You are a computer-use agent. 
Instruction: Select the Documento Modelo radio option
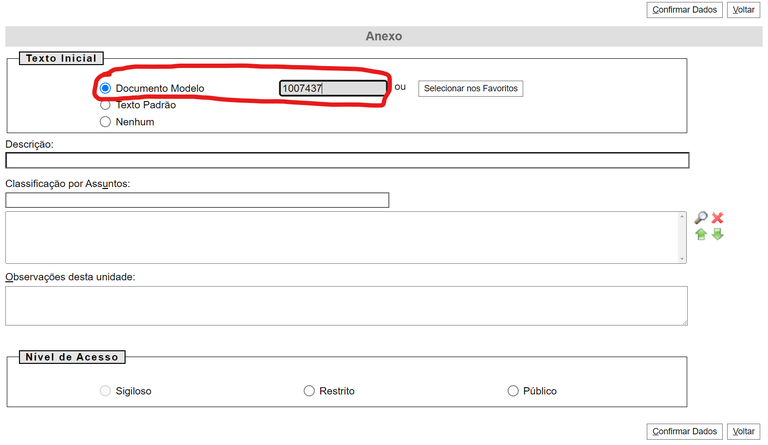106,89
